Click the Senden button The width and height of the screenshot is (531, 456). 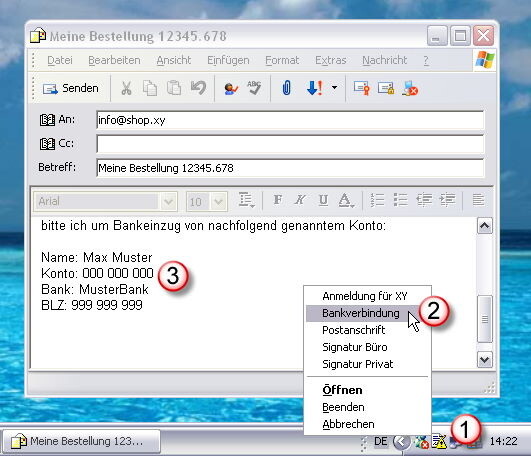click(x=71, y=89)
